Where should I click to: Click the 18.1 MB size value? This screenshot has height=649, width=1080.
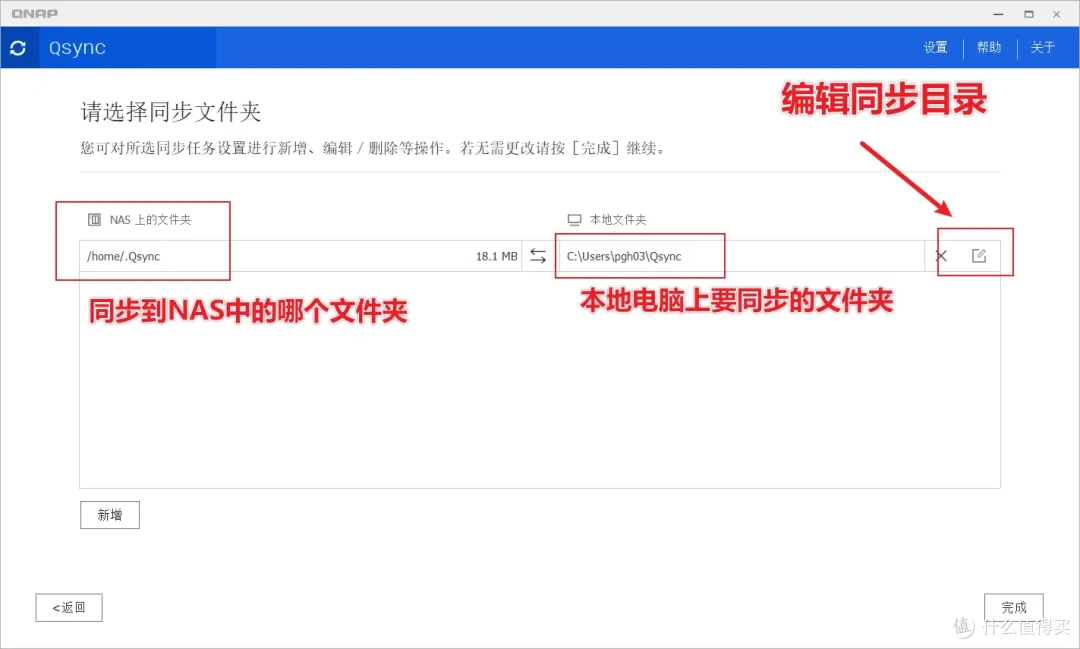(497, 256)
